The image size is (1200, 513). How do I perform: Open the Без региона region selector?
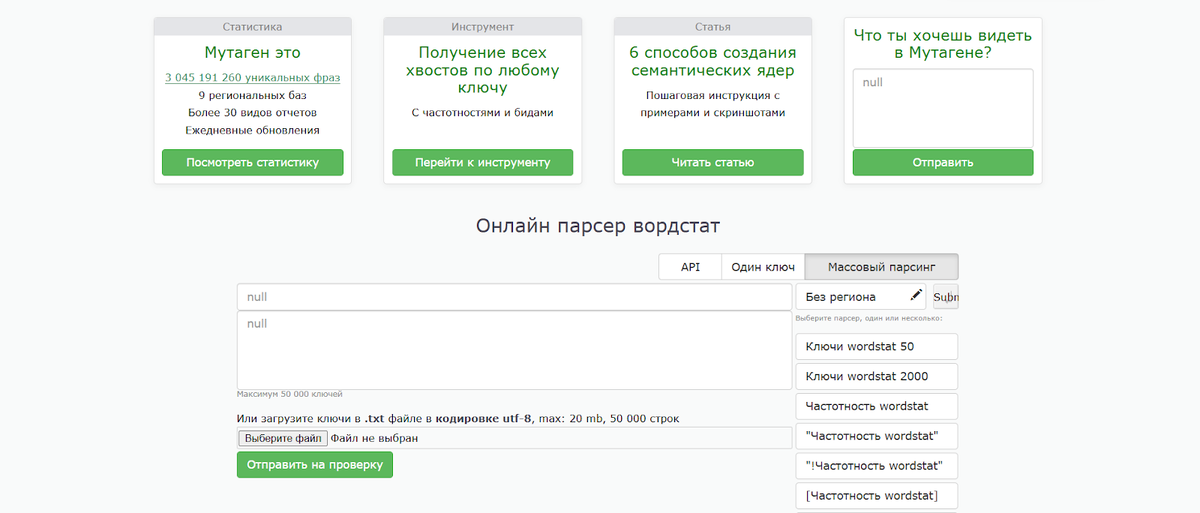click(861, 297)
